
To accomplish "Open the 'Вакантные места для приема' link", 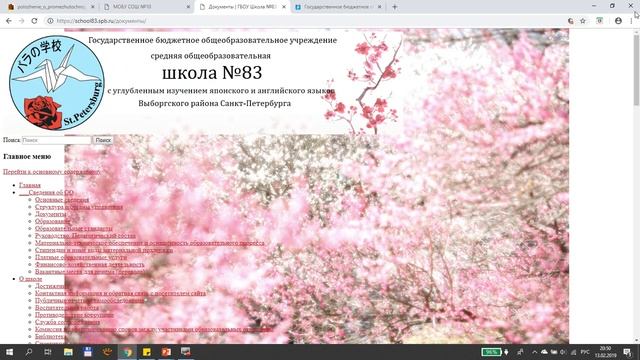I will click(x=90, y=271).
